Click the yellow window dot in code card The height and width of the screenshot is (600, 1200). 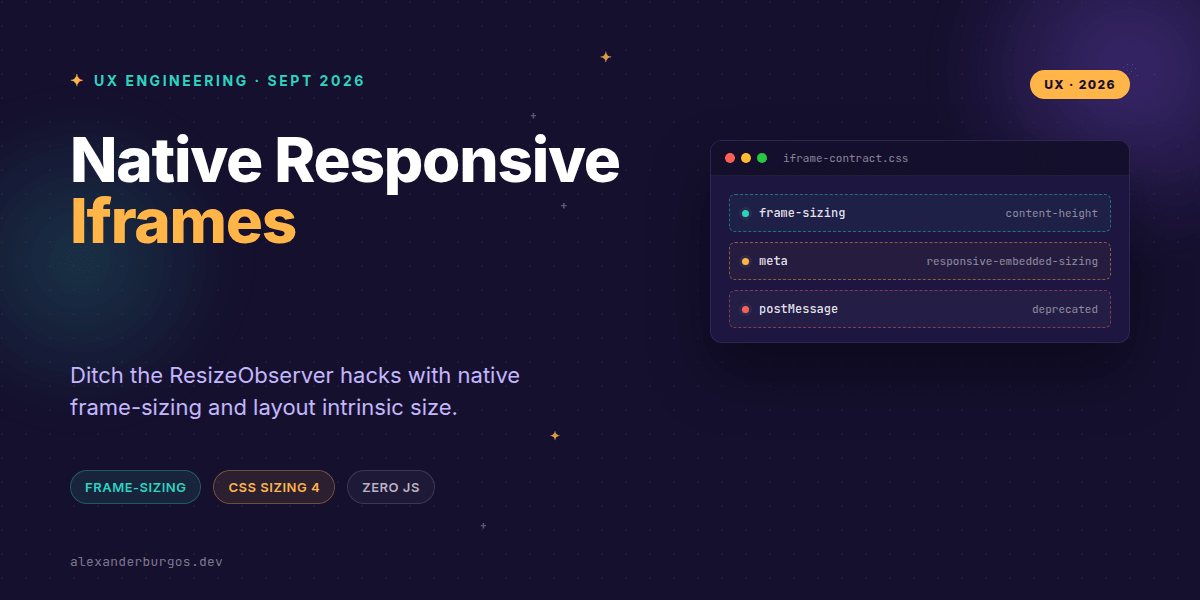746,158
